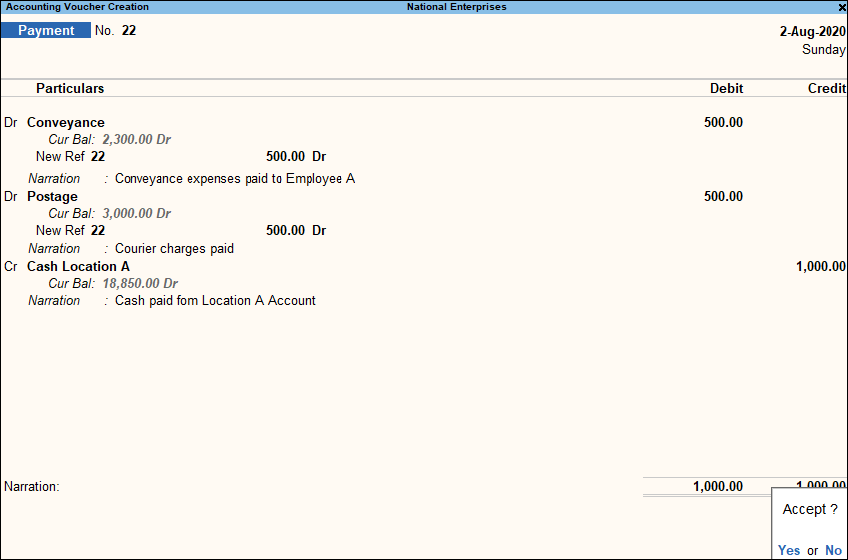The width and height of the screenshot is (848, 560).
Task: Click the Dr prefix beside Postage
Action: point(11,196)
